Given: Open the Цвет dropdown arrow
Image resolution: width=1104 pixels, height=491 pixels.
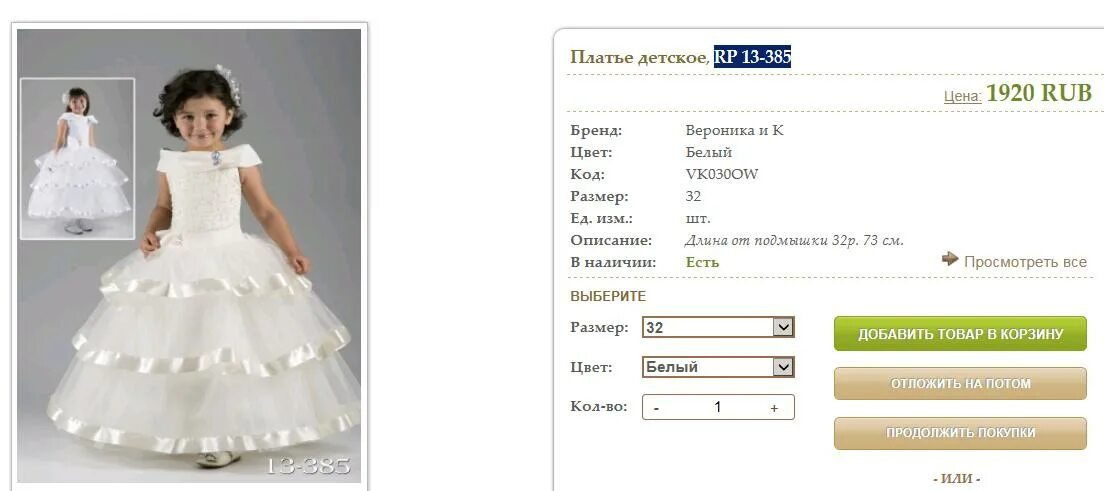Looking at the screenshot, I should tap(783, 367).
